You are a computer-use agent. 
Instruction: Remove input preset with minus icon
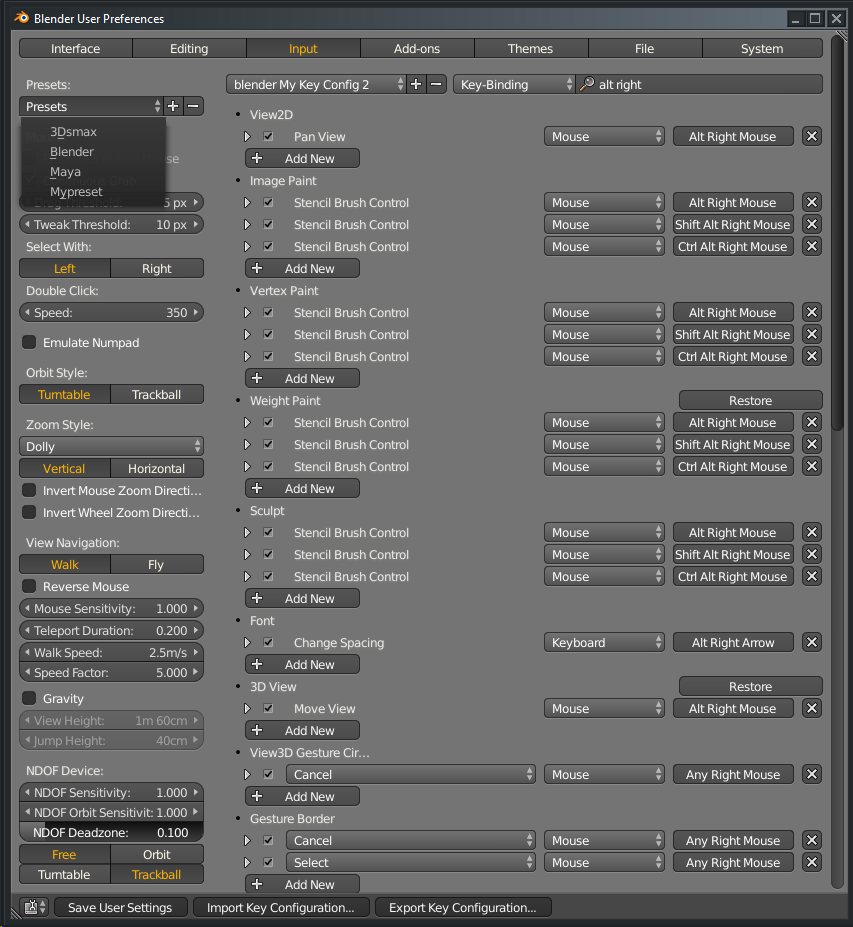pos(193,106)
